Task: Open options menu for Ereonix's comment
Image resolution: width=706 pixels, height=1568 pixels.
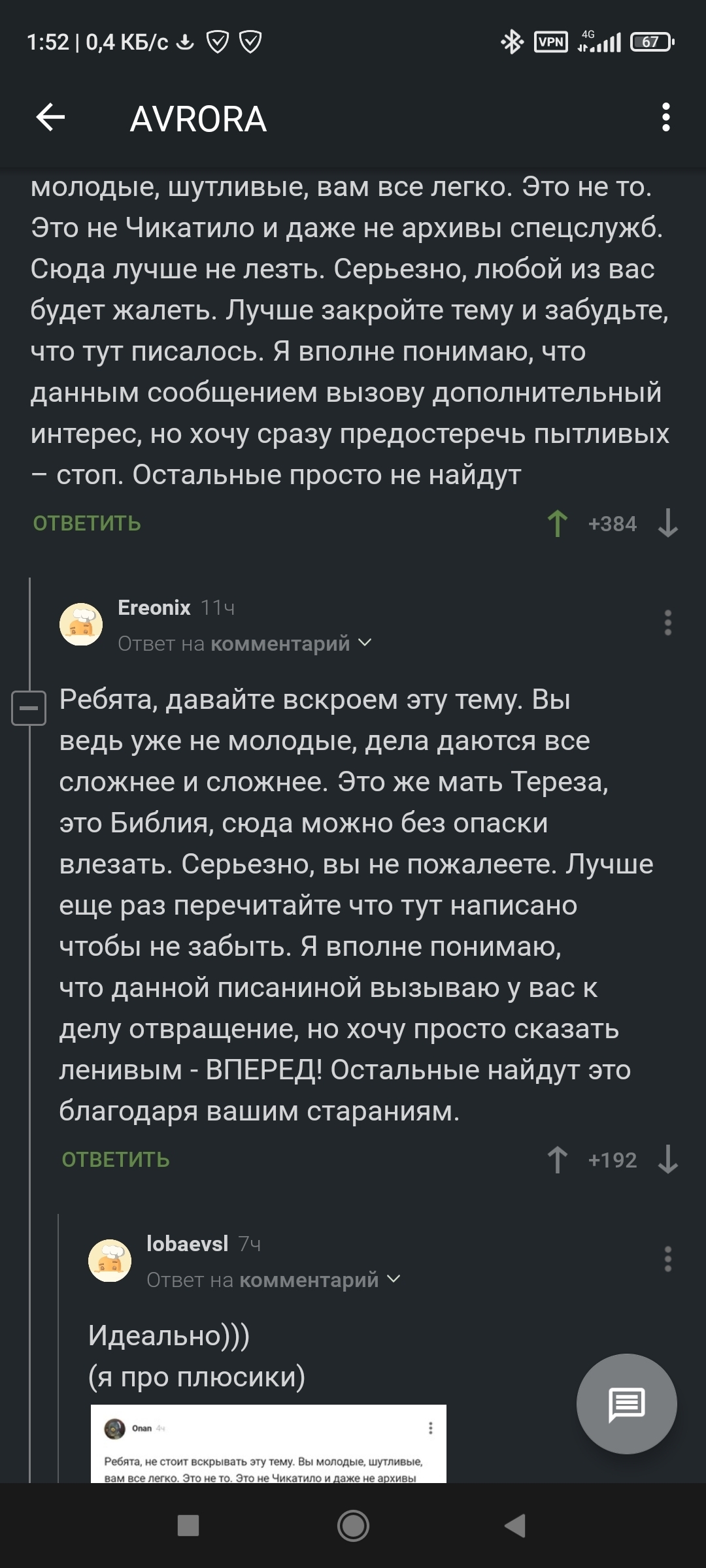Action: 667,623
